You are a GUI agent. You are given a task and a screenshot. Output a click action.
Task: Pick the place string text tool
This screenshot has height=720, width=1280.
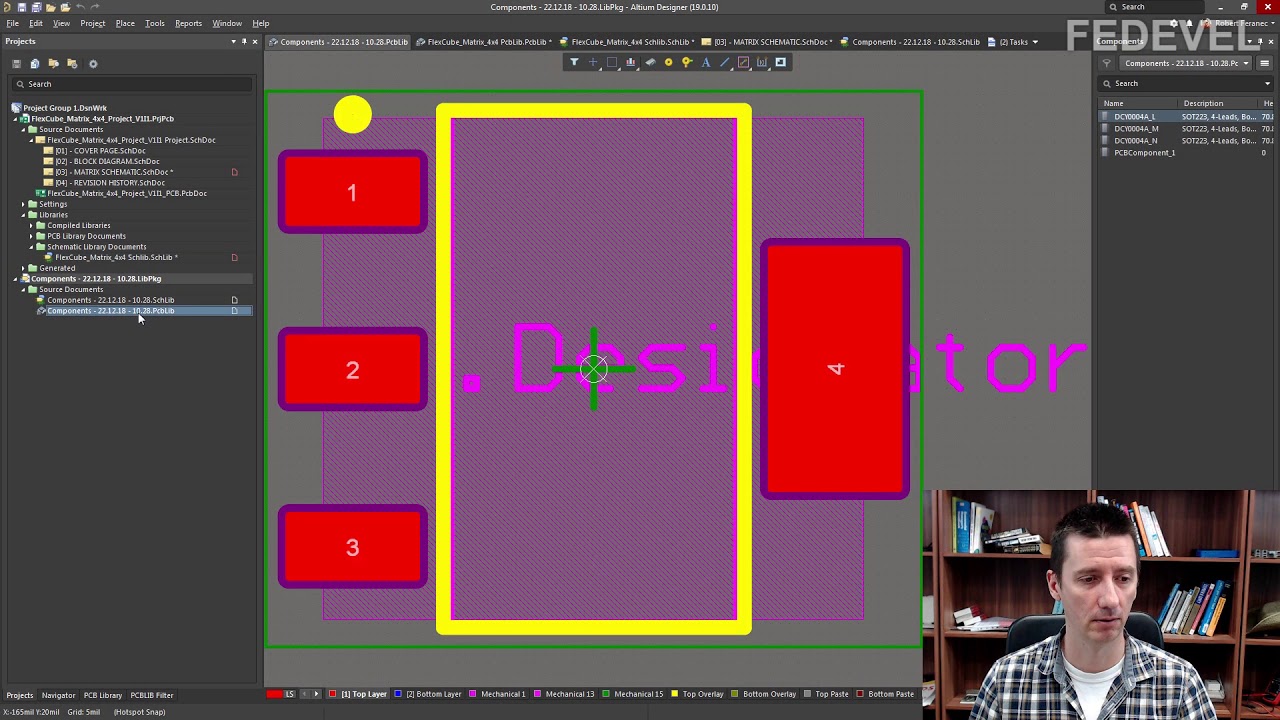[x=706, y=62]
